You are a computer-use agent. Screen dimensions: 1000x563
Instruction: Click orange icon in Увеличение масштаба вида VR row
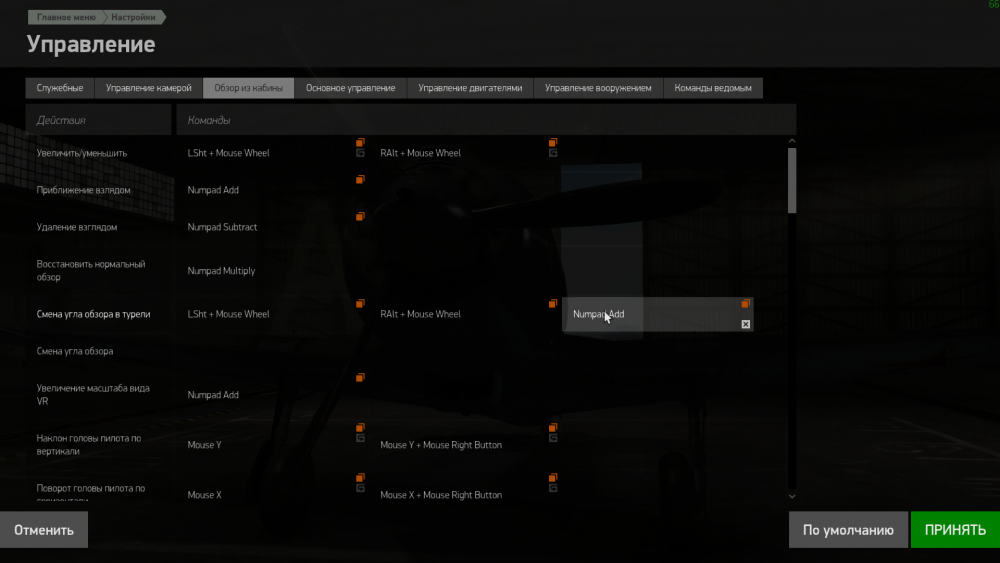click(x=360, y=378)
